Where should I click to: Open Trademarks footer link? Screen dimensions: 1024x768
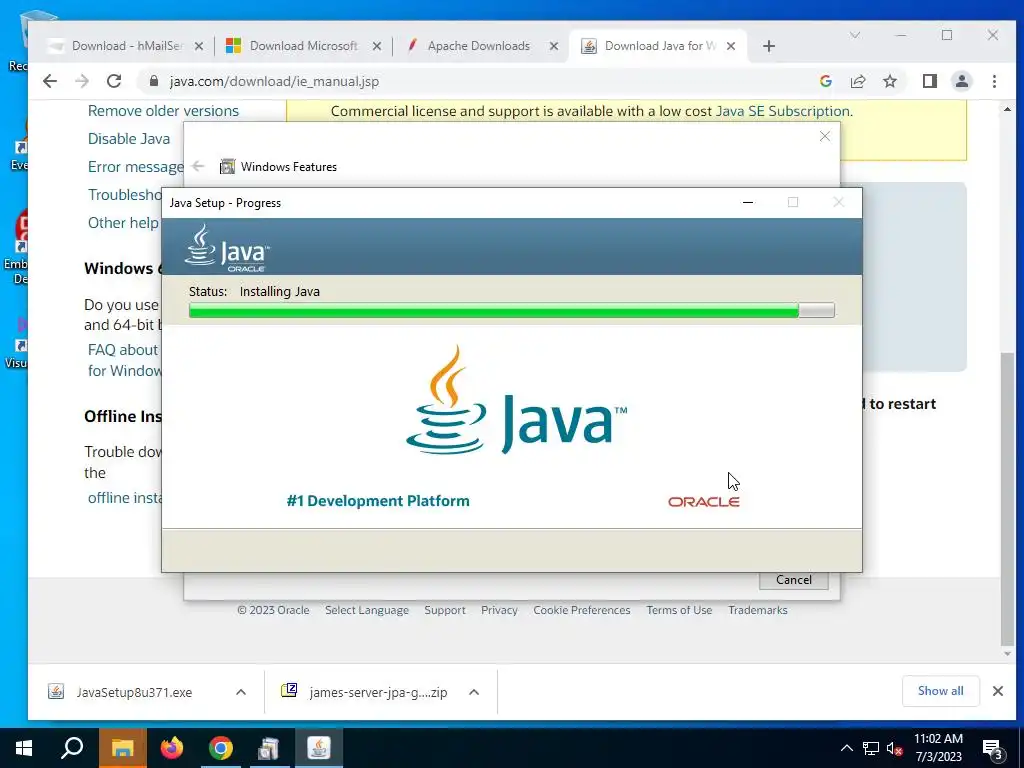(x=758, y=610)
